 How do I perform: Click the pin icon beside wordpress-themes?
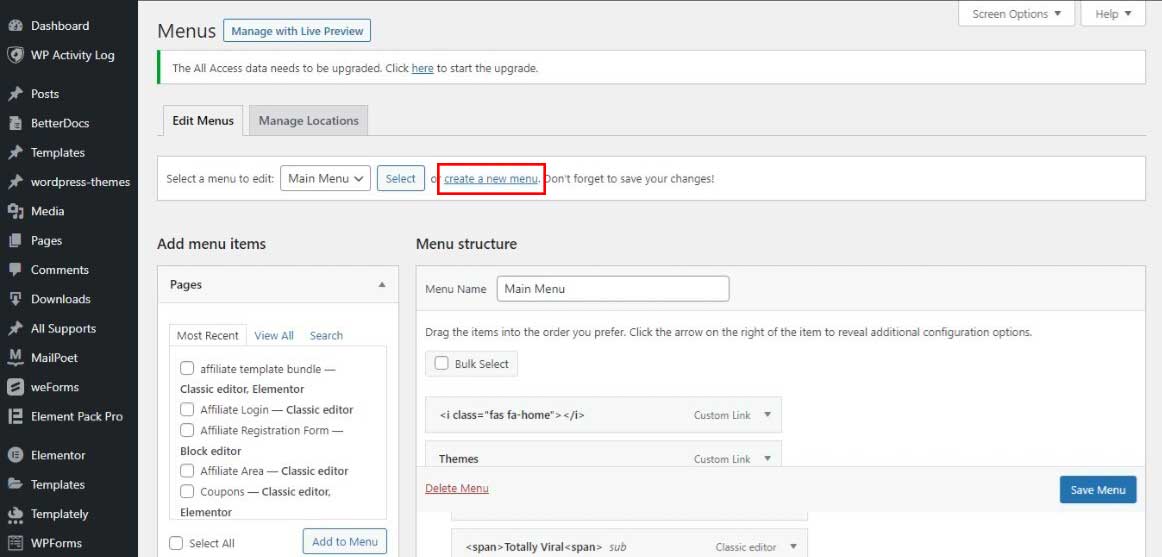pos(15,182)
